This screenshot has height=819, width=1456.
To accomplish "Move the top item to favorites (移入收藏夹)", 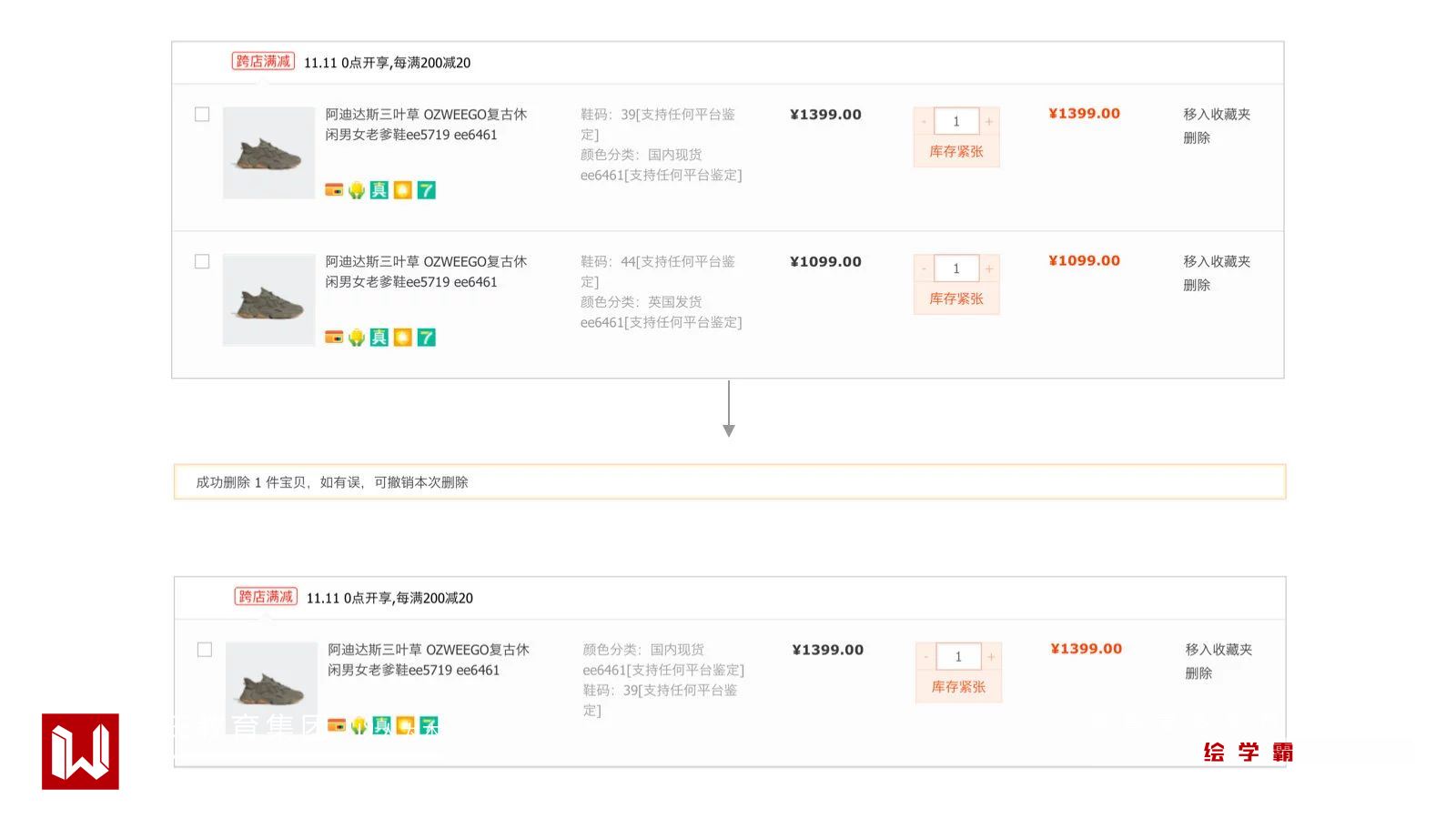I will click(1217, 114).
